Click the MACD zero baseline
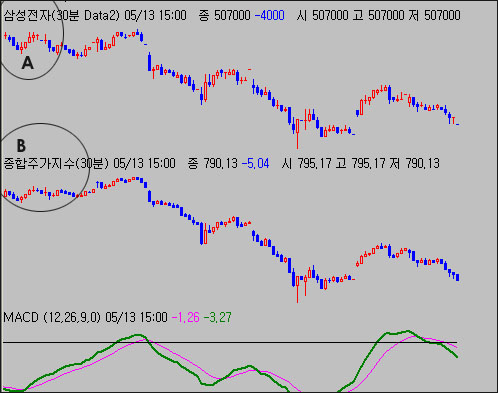 pyautogui.click(x=230, y=342)
